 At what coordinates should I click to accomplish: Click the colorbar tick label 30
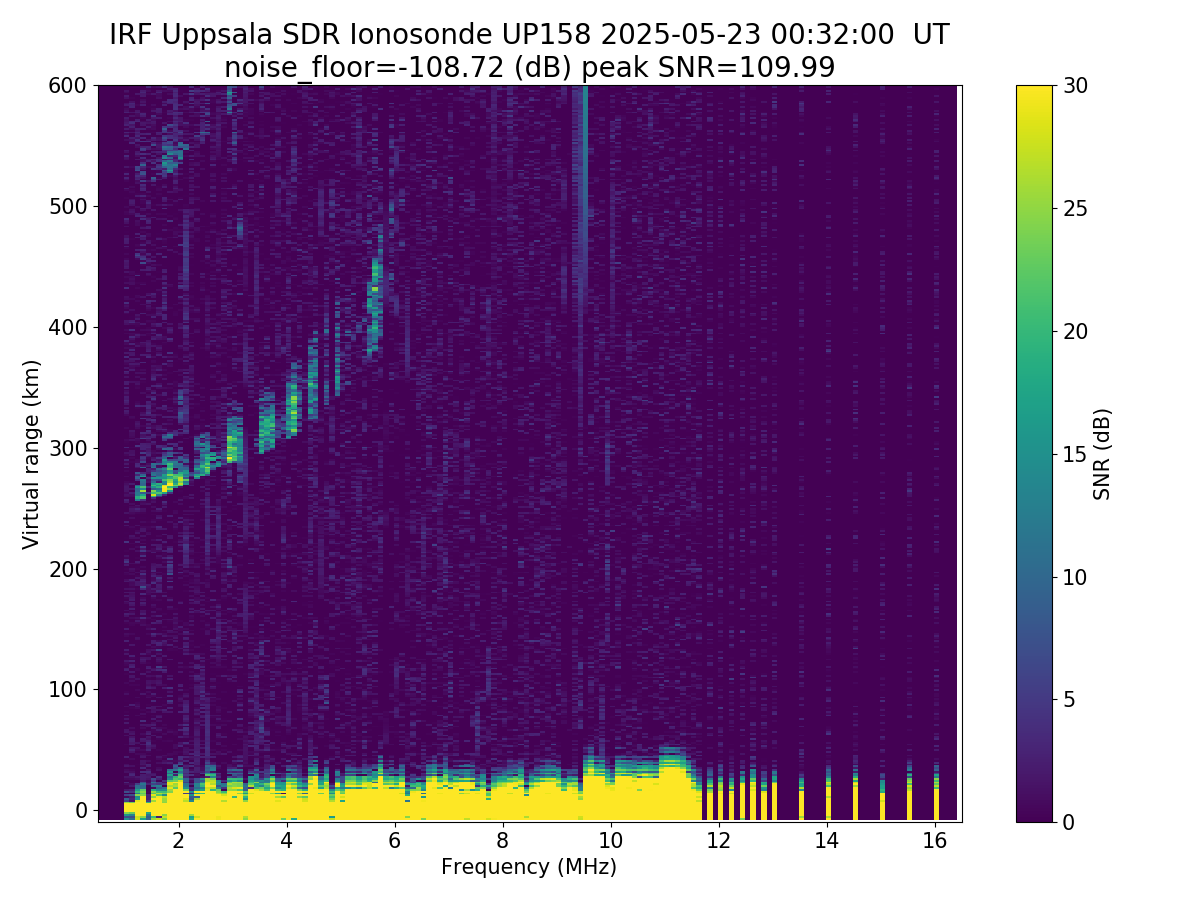1074,86
